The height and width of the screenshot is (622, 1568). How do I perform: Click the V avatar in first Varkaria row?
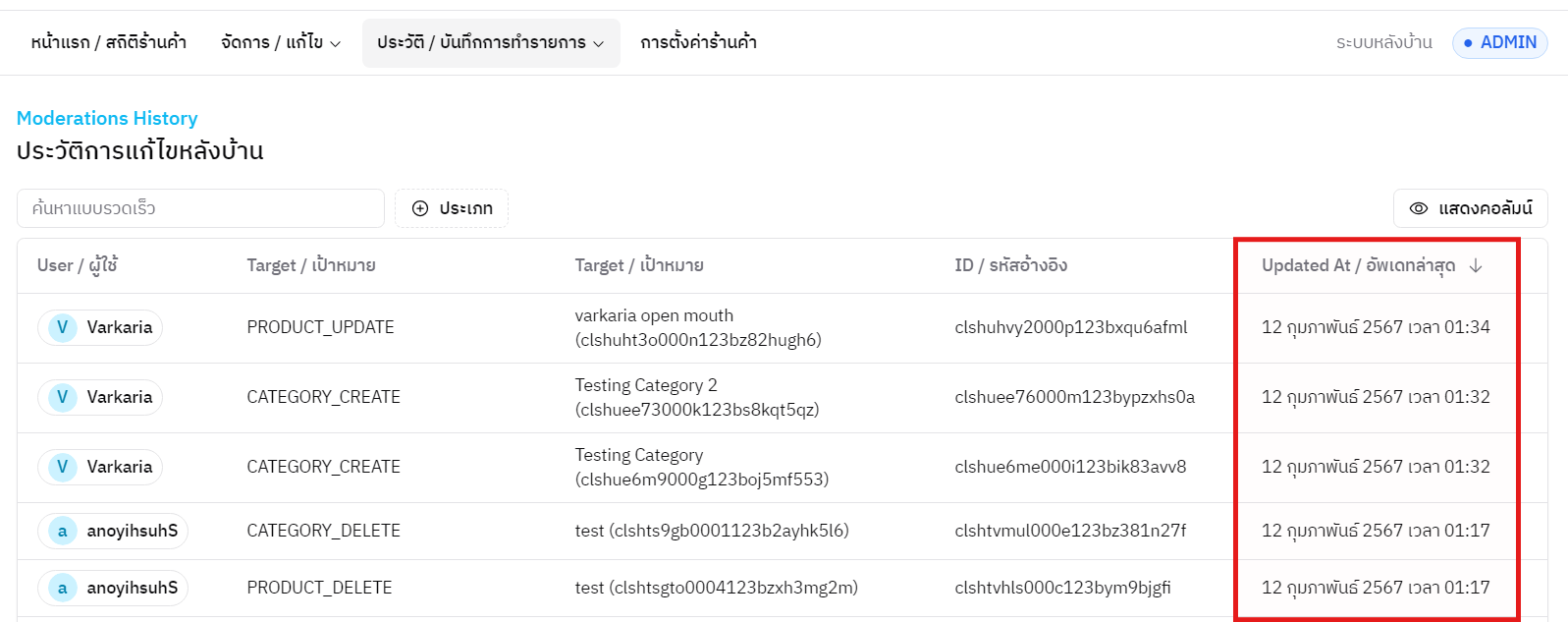pos(62,327)
